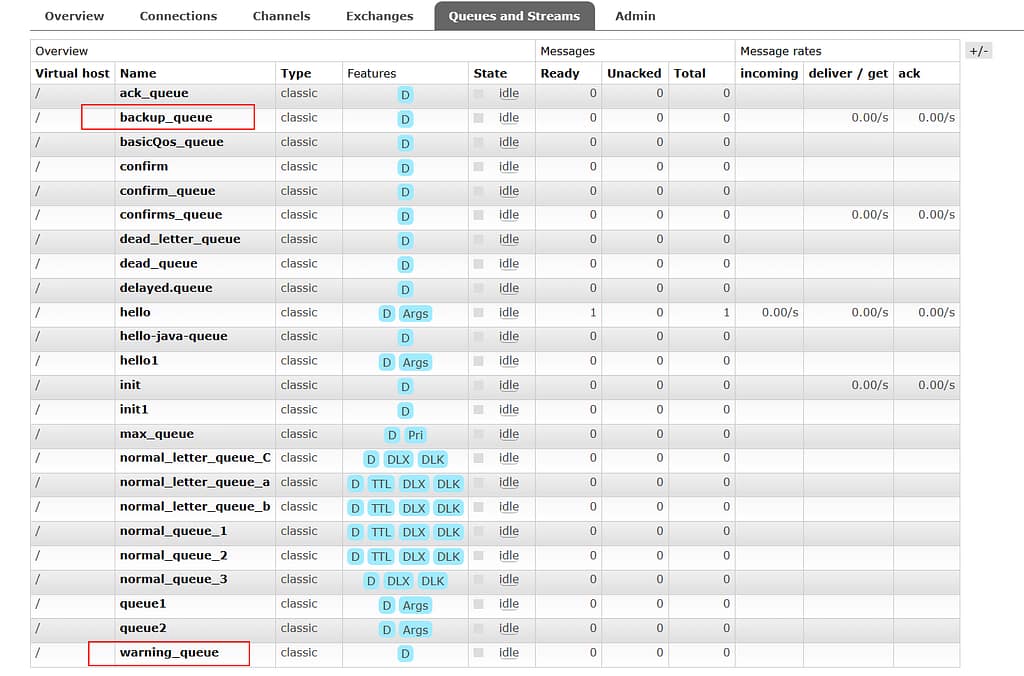Screen dimensions: 1024x676
Task: Click the state indicator box for backup_queue
Action: point(478,118)
